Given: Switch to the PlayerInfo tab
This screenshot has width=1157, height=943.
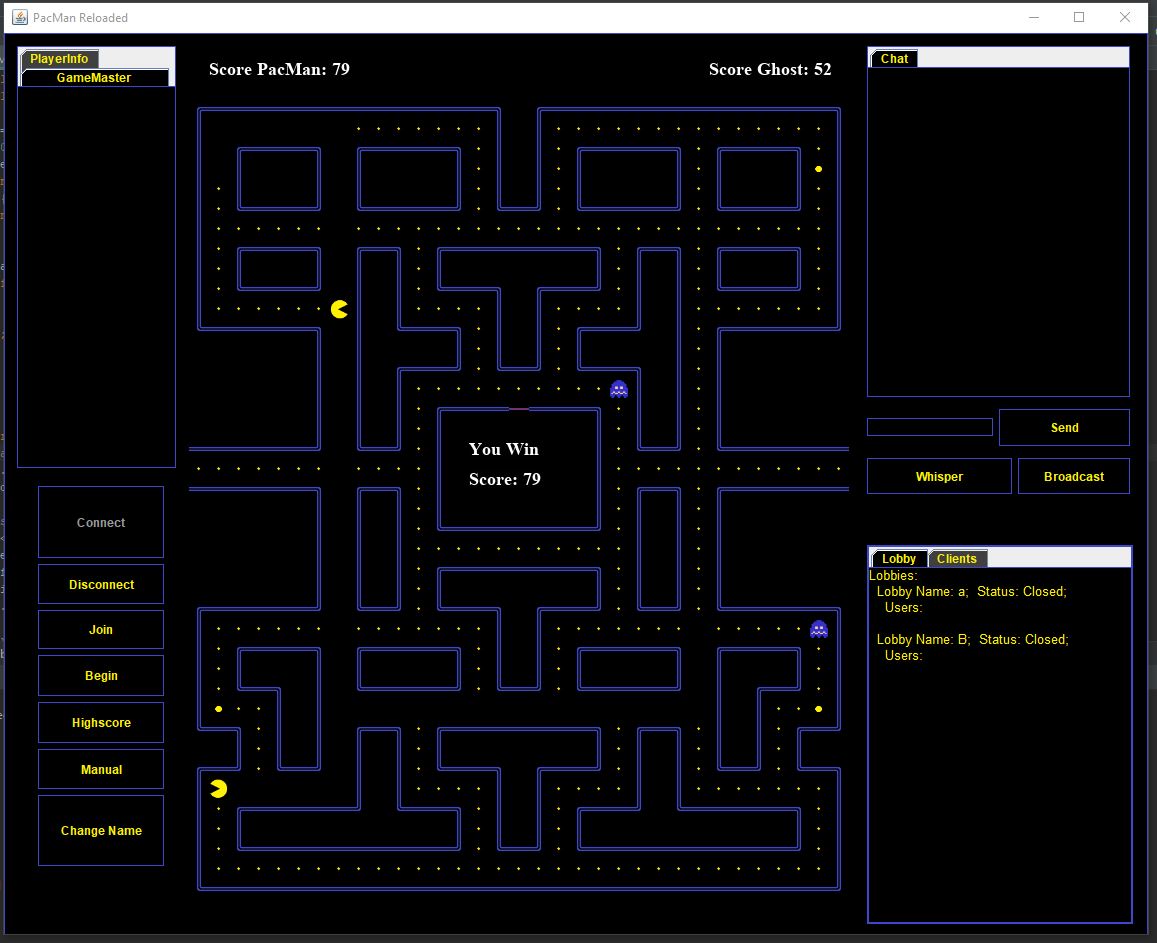Looking at the screenshot, I should point(59,58).
